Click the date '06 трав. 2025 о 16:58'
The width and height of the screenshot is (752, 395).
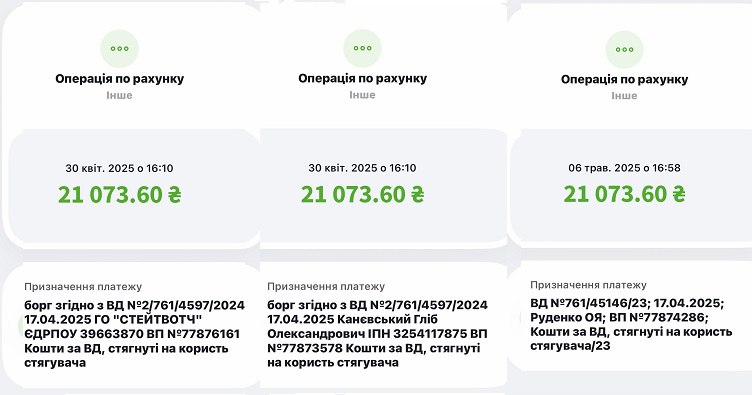(624, 168)
